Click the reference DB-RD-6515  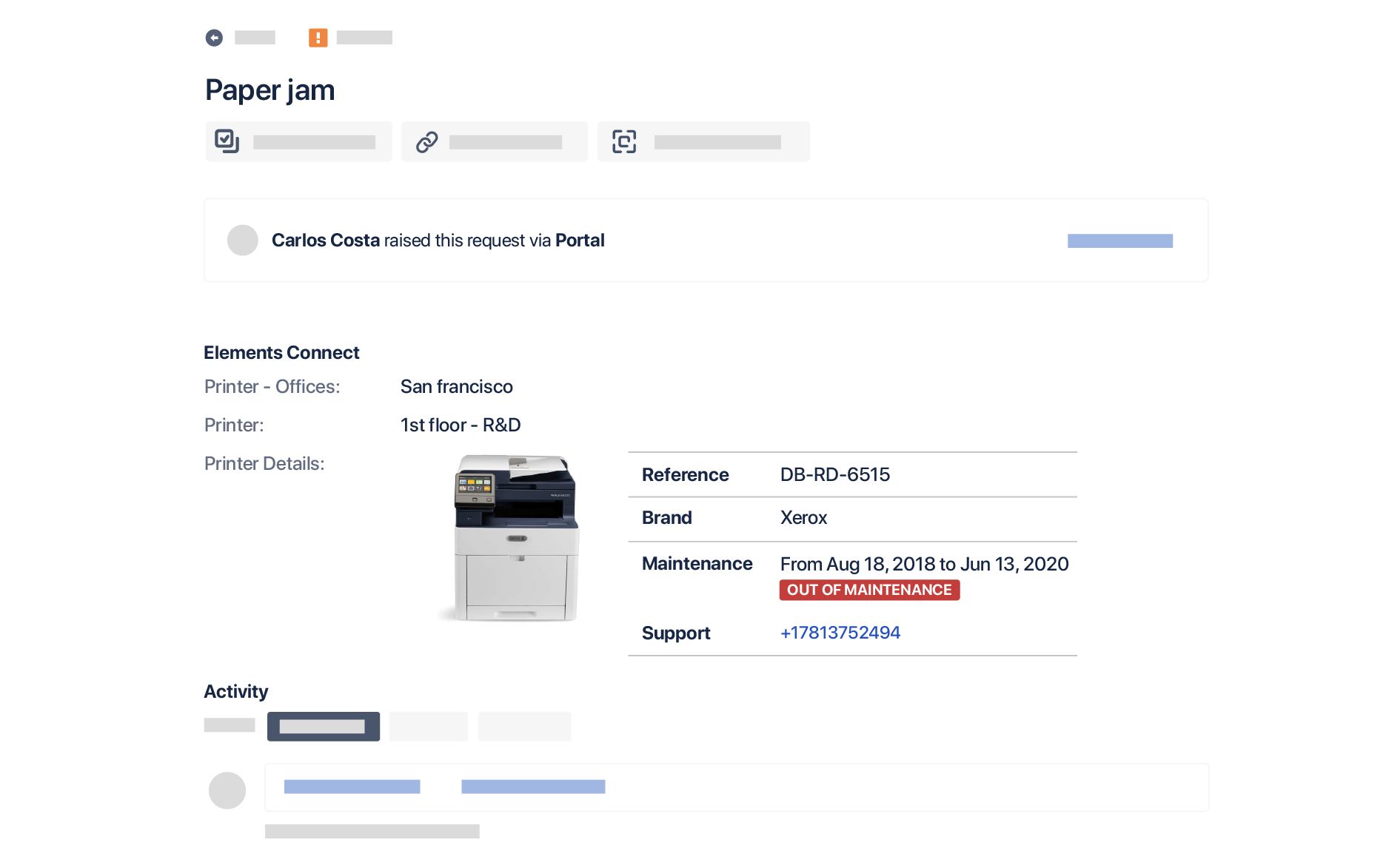point(835,474)
